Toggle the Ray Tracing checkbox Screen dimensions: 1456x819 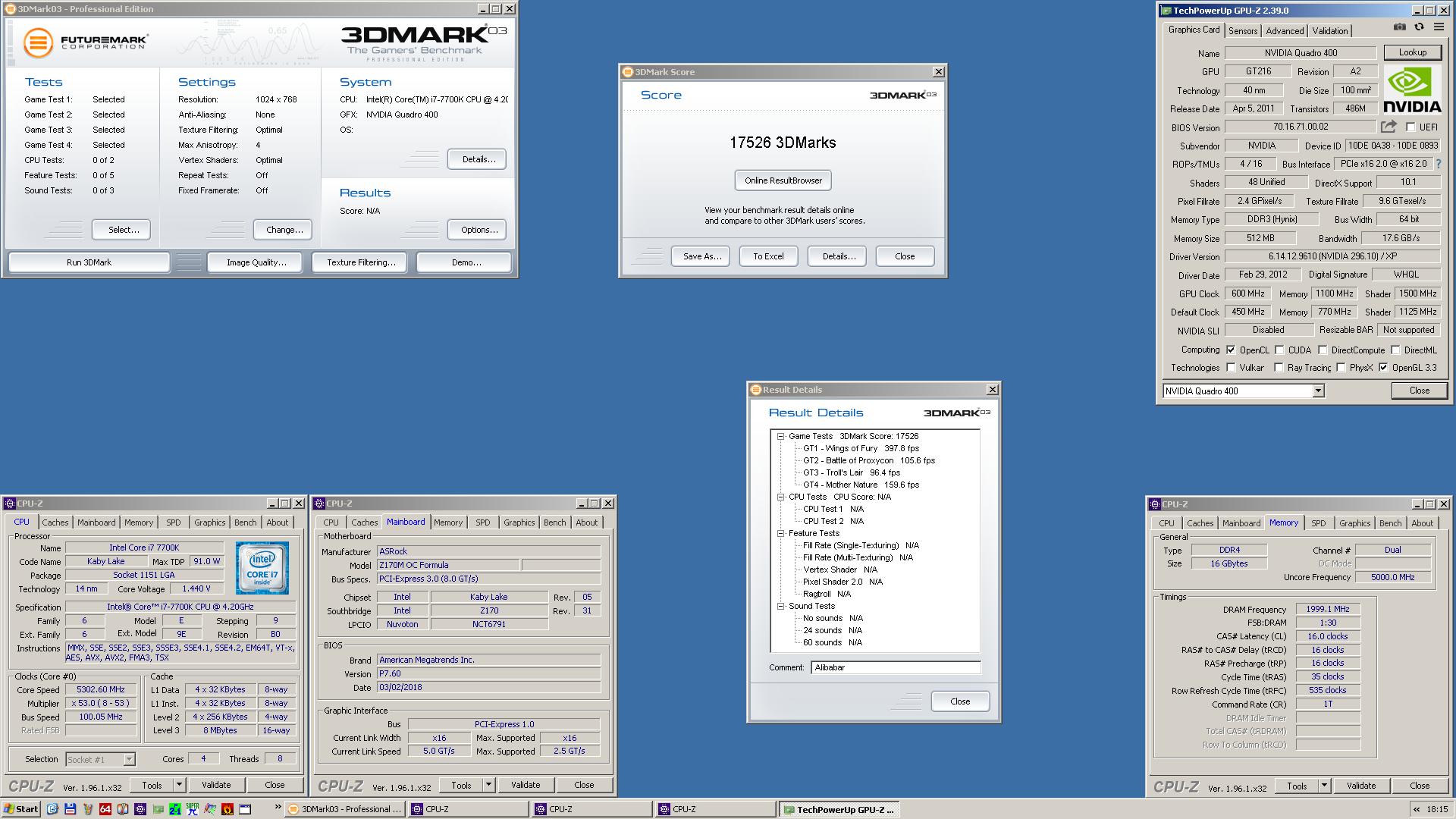[x=1279, y=368]
